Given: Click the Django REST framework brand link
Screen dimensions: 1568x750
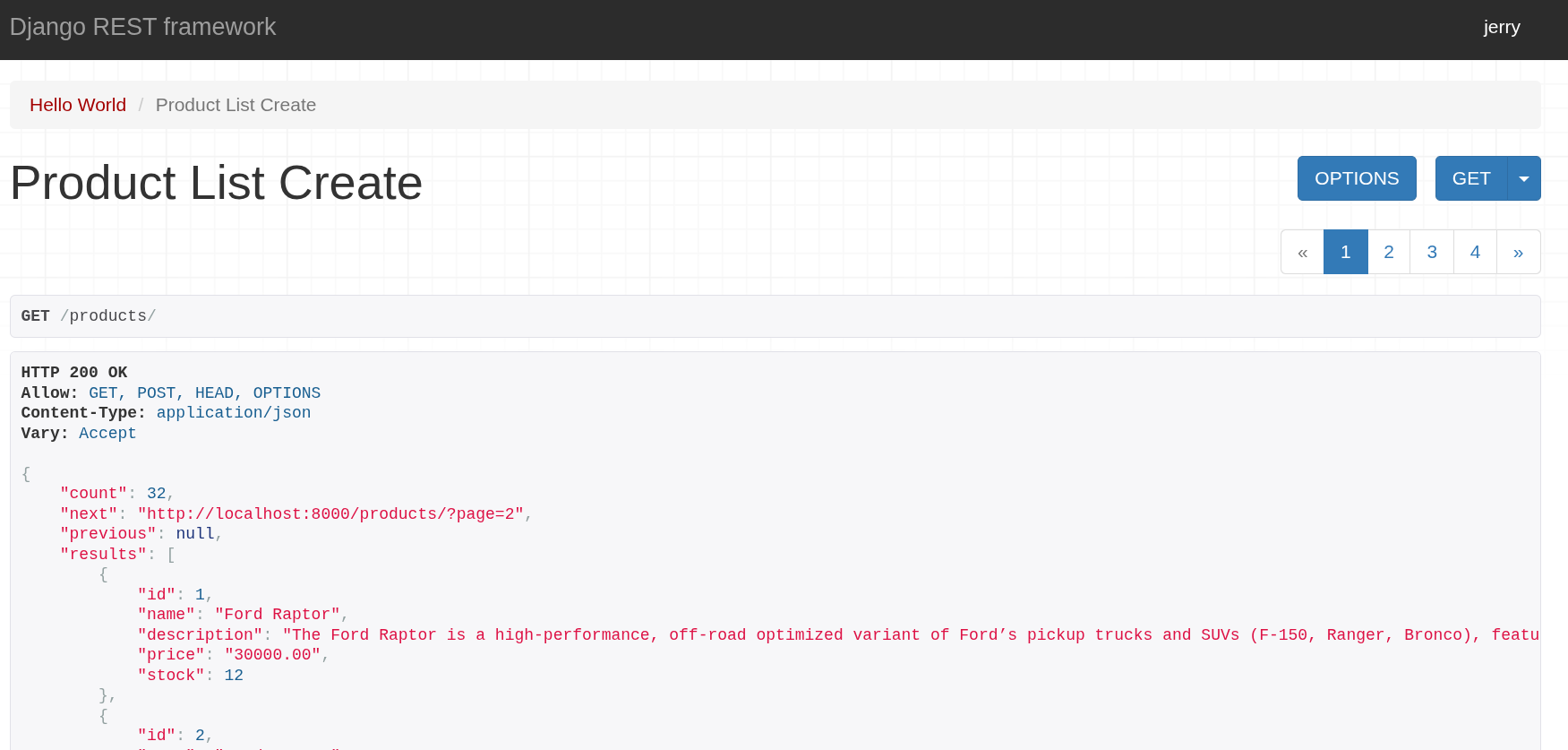Looking at the screenshot, I should 142,27.
